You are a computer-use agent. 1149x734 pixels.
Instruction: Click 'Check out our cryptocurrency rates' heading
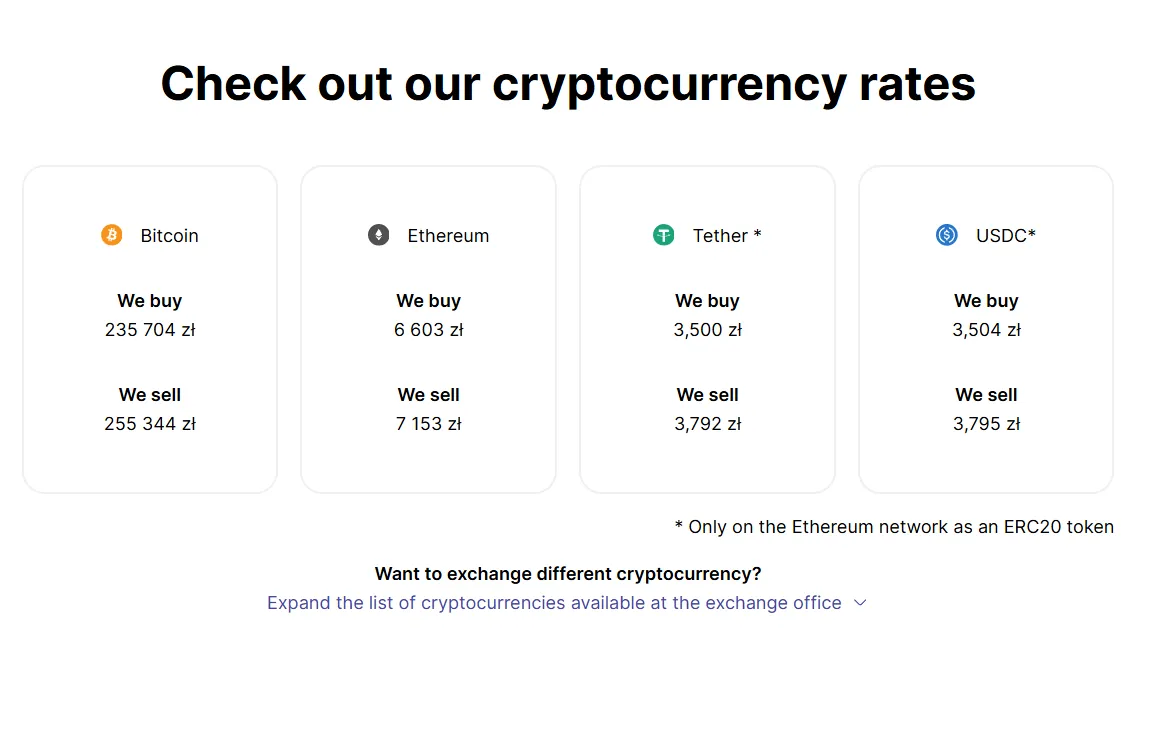[x=568, y=84]
